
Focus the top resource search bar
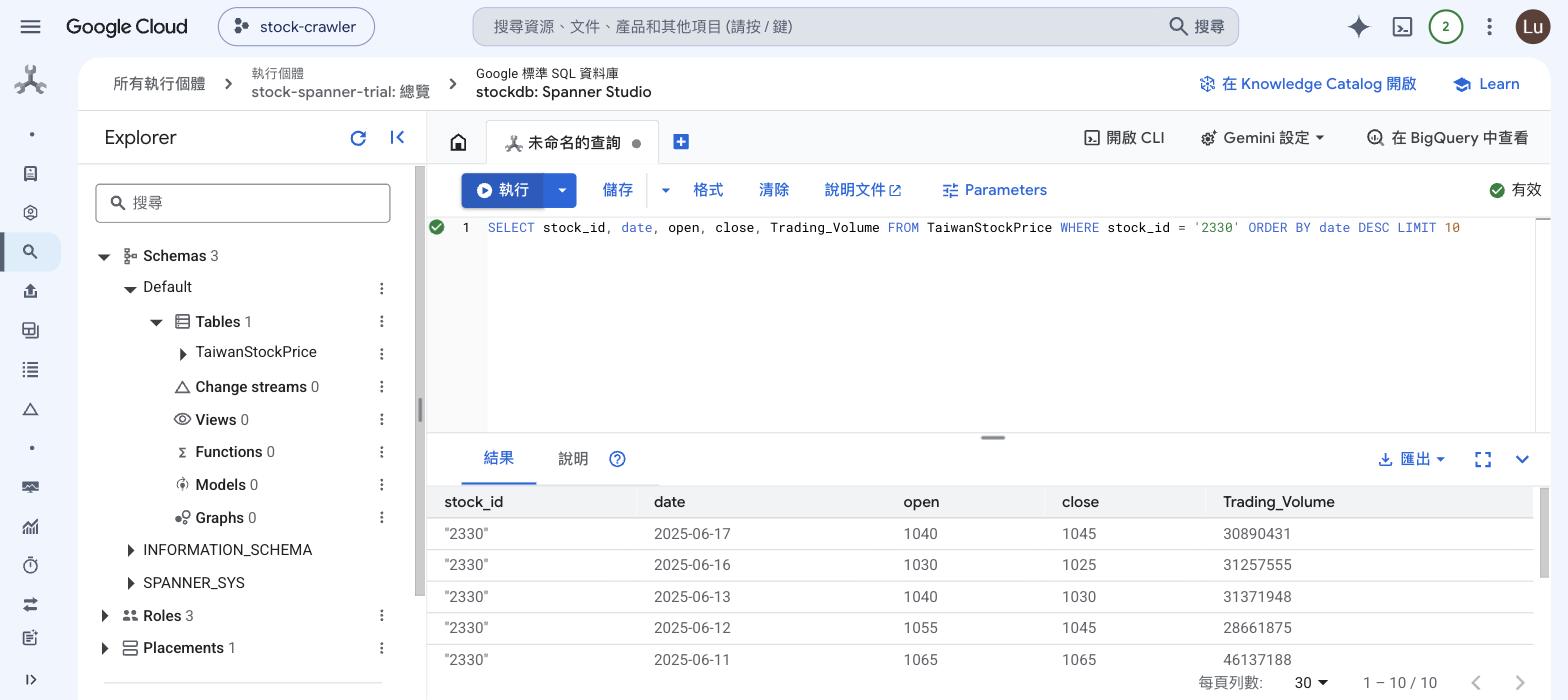855,27
